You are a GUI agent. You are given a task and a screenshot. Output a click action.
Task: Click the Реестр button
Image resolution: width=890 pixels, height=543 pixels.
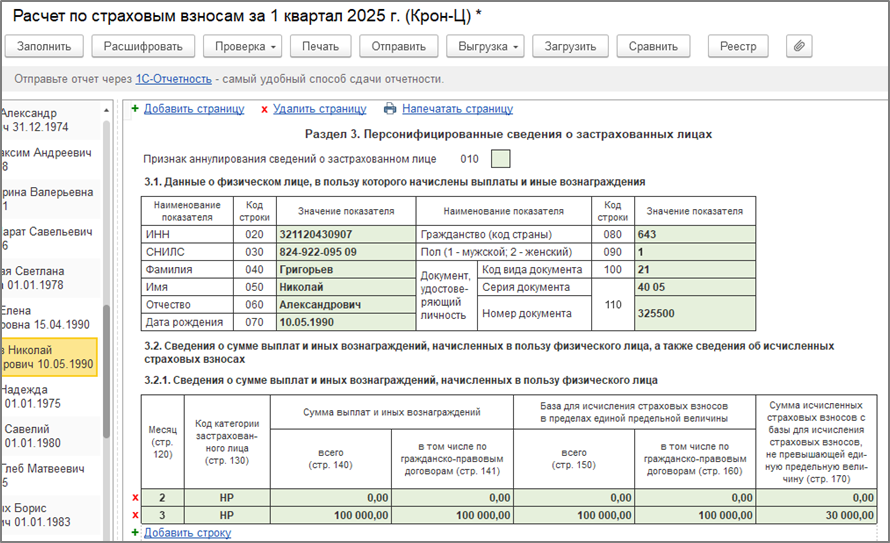(x=738, y=46)
